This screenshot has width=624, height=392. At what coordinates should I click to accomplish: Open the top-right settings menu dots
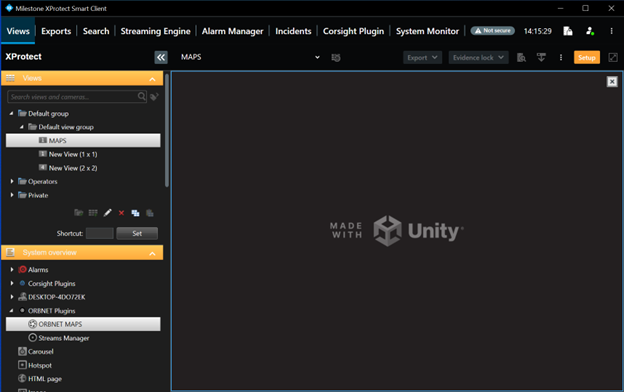click(x=611, y=31)
